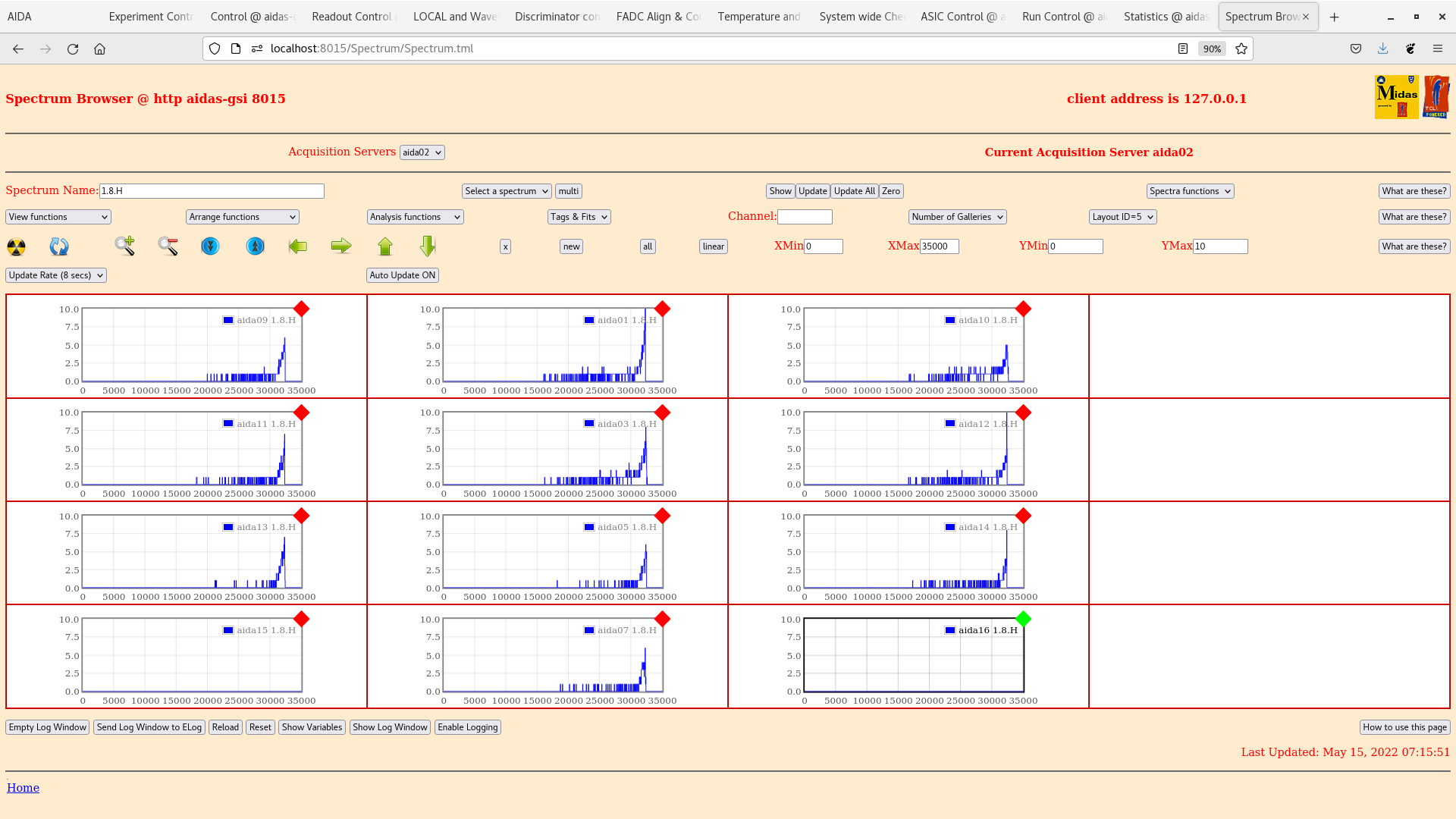
Task: Click the blue refresh arrows icon
Action: pos(59,246)
